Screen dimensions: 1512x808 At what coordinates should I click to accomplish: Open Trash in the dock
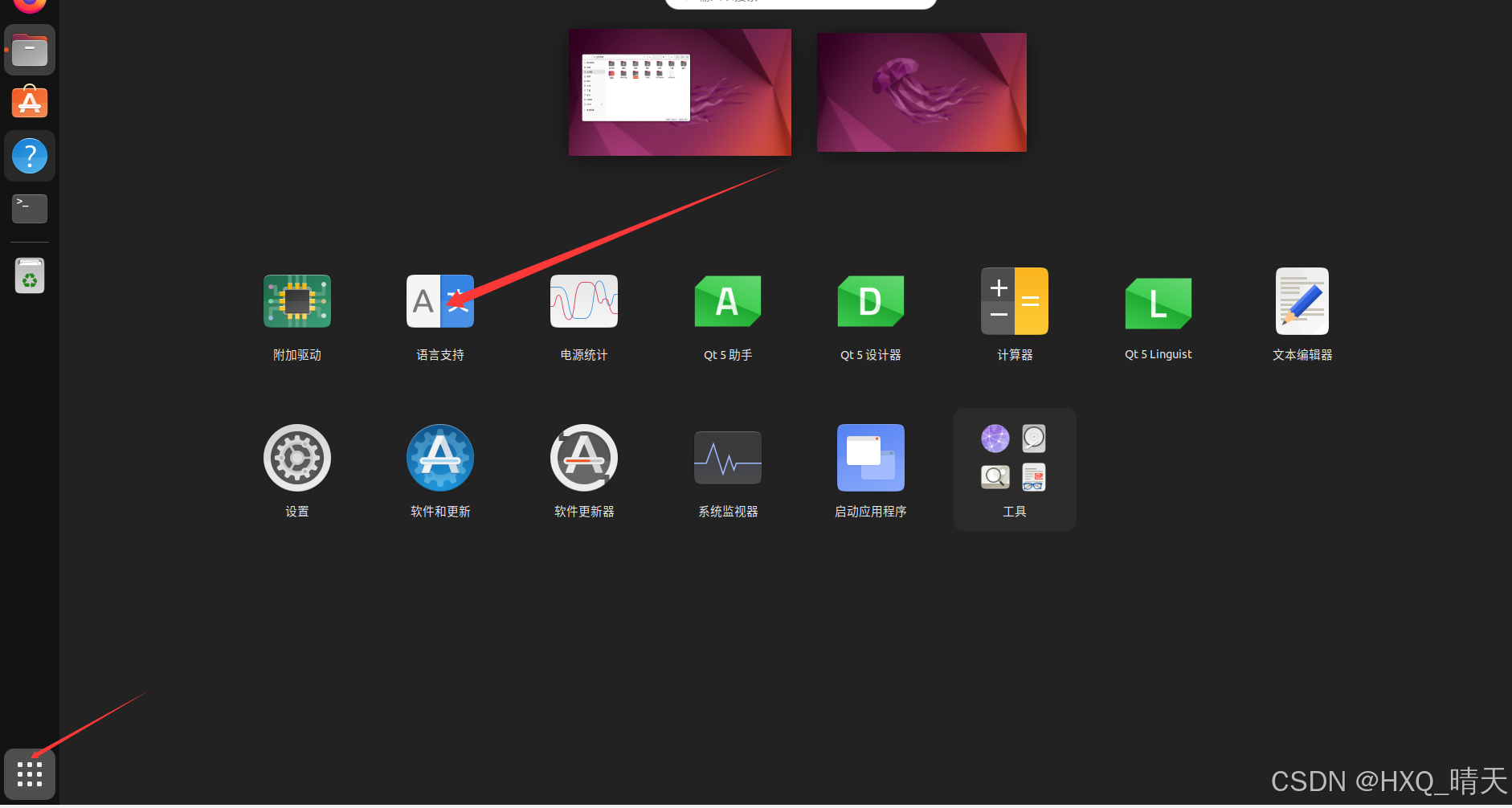(x=30, y=275)
